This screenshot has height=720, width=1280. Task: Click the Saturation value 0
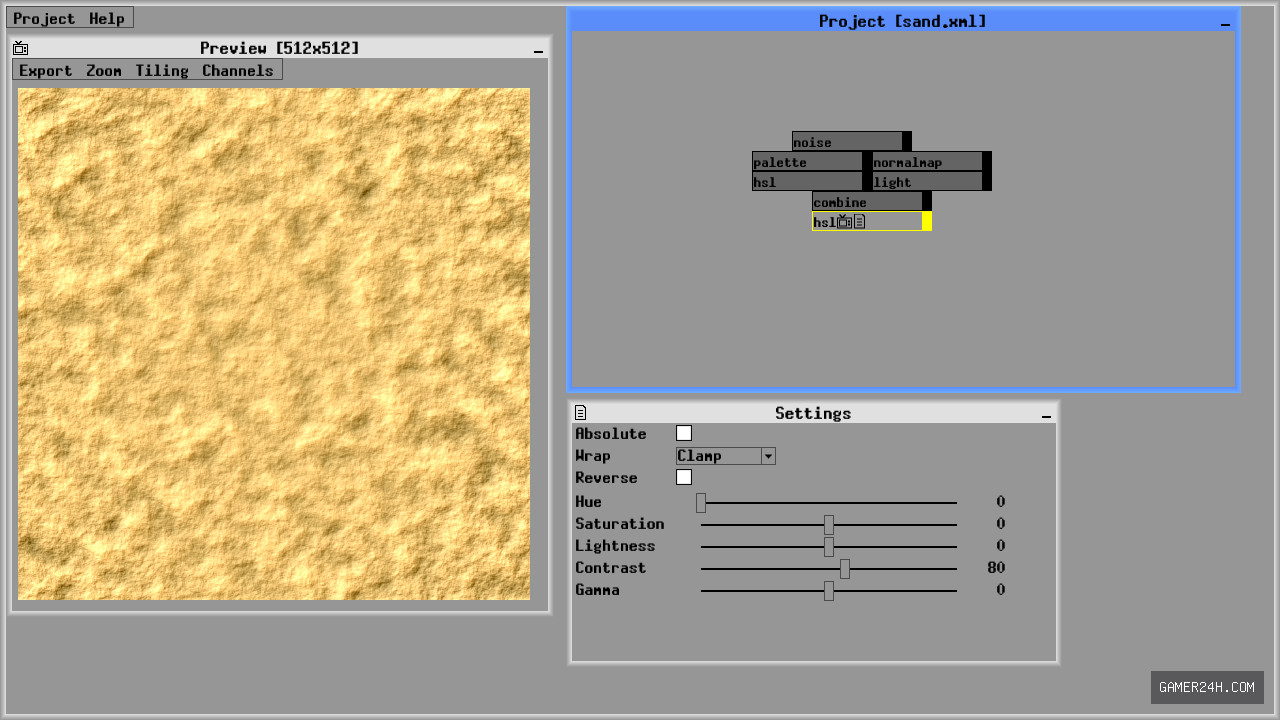pos(1000,524)
